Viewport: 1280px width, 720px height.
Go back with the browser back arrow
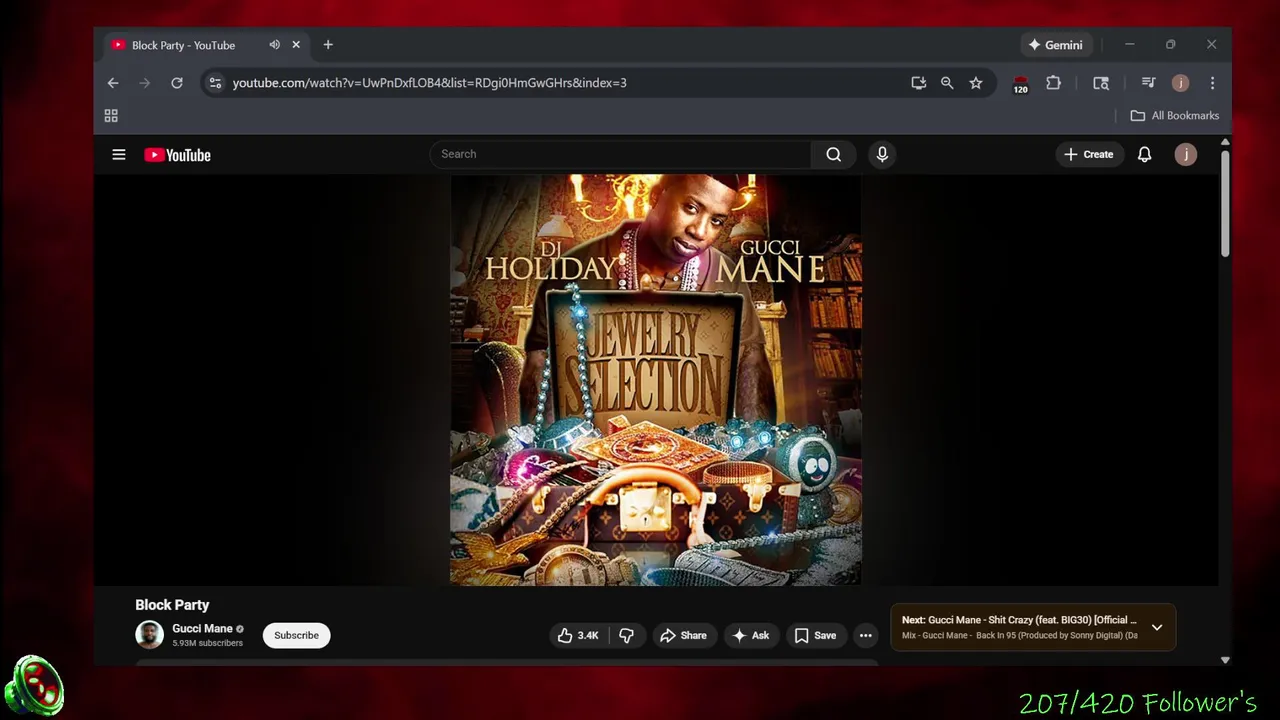(x=113, y=83)
